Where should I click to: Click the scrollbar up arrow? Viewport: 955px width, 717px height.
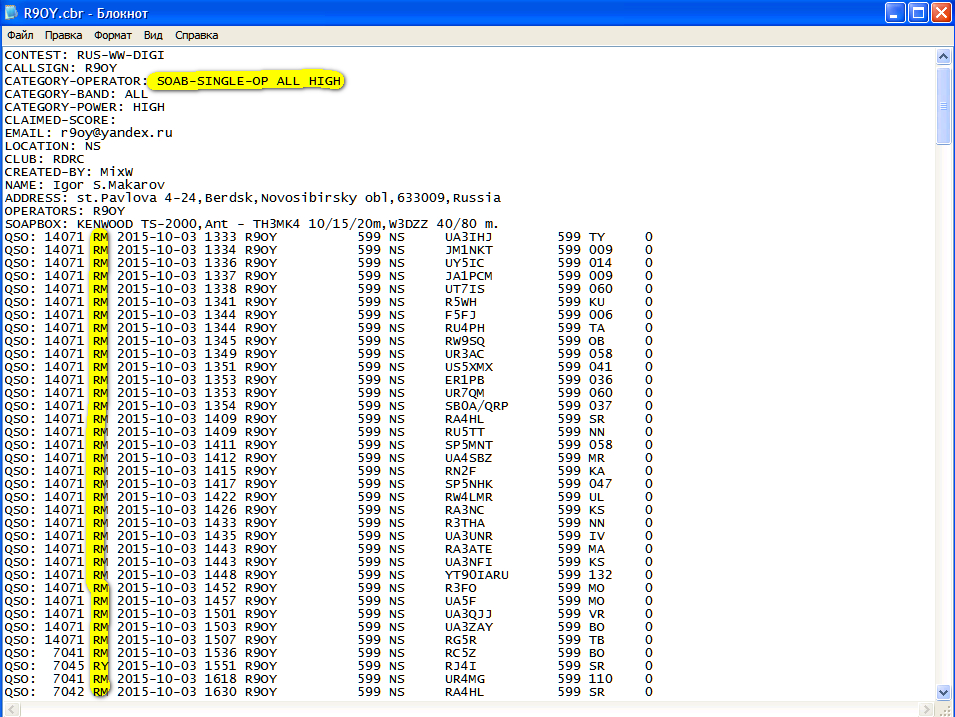coord(943,57)
